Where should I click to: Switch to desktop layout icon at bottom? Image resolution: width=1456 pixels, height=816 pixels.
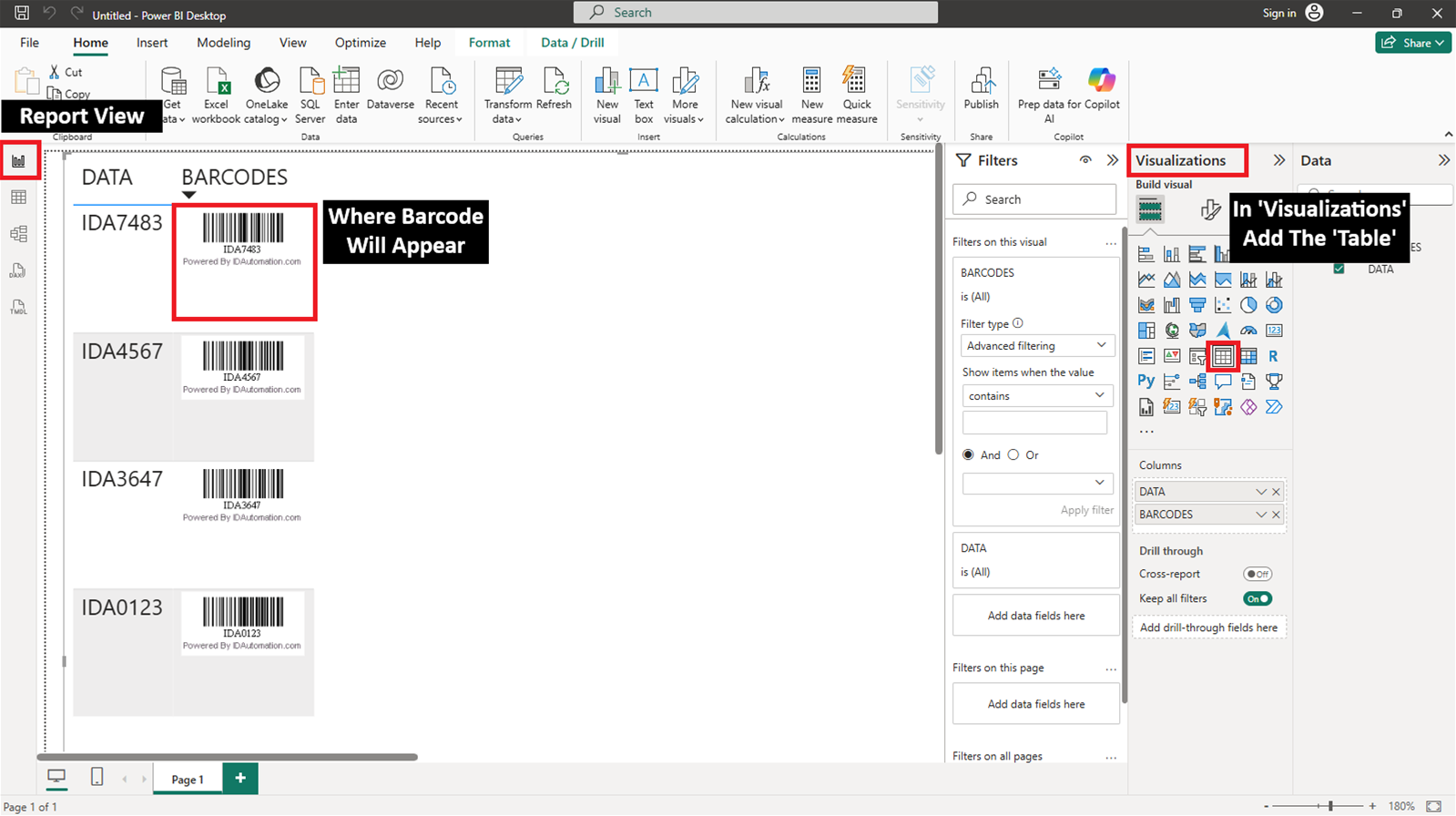coord(56,777)
